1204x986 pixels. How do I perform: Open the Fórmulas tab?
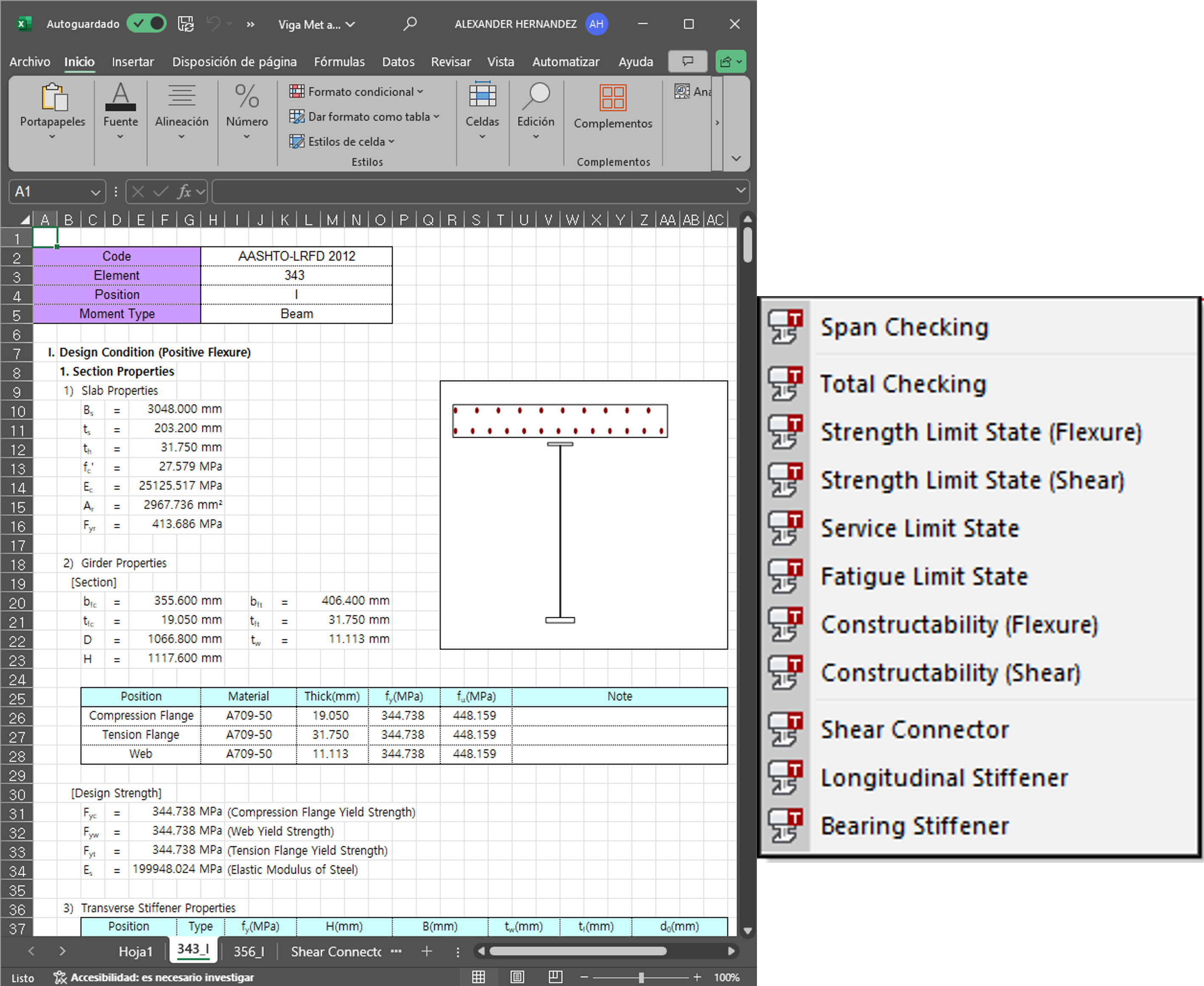click(339, 61)
